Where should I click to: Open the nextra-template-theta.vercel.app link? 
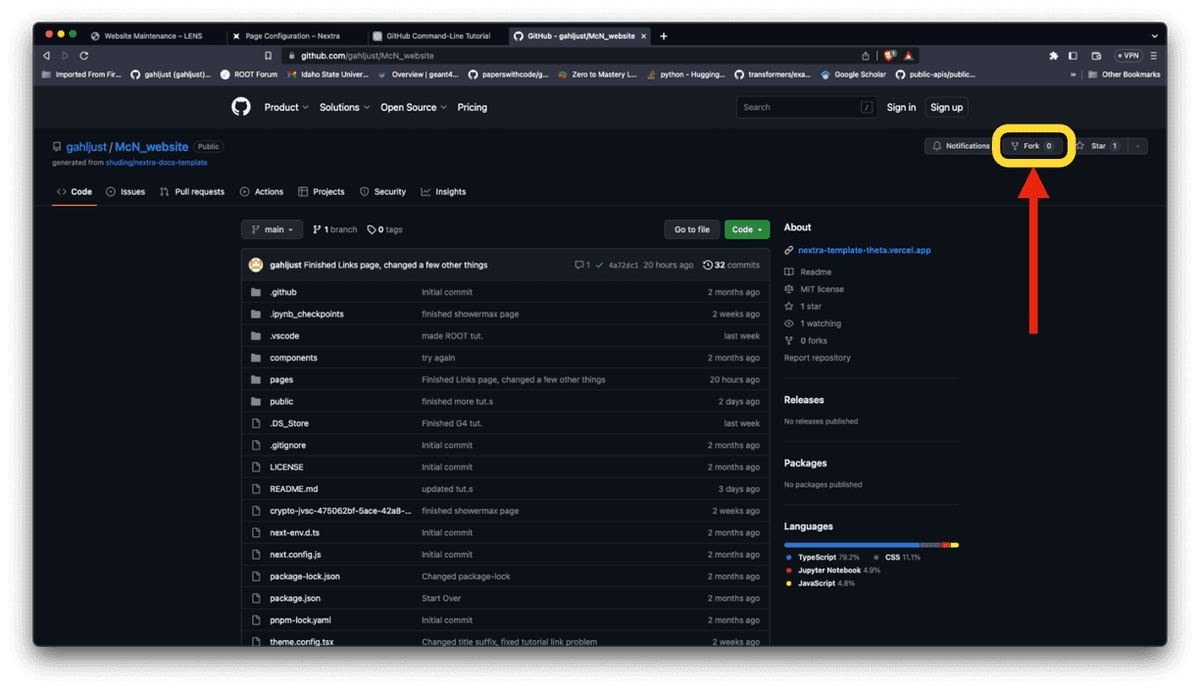864,250
